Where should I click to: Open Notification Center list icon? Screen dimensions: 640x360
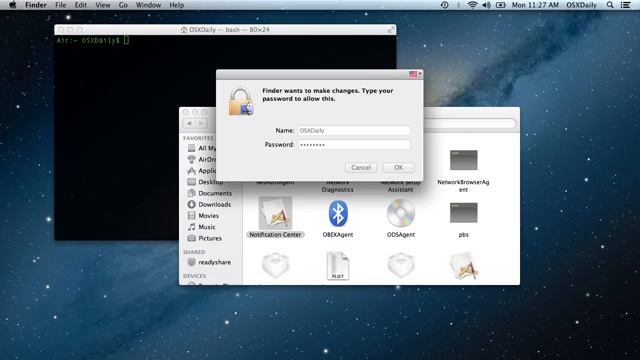pos(625,5)
